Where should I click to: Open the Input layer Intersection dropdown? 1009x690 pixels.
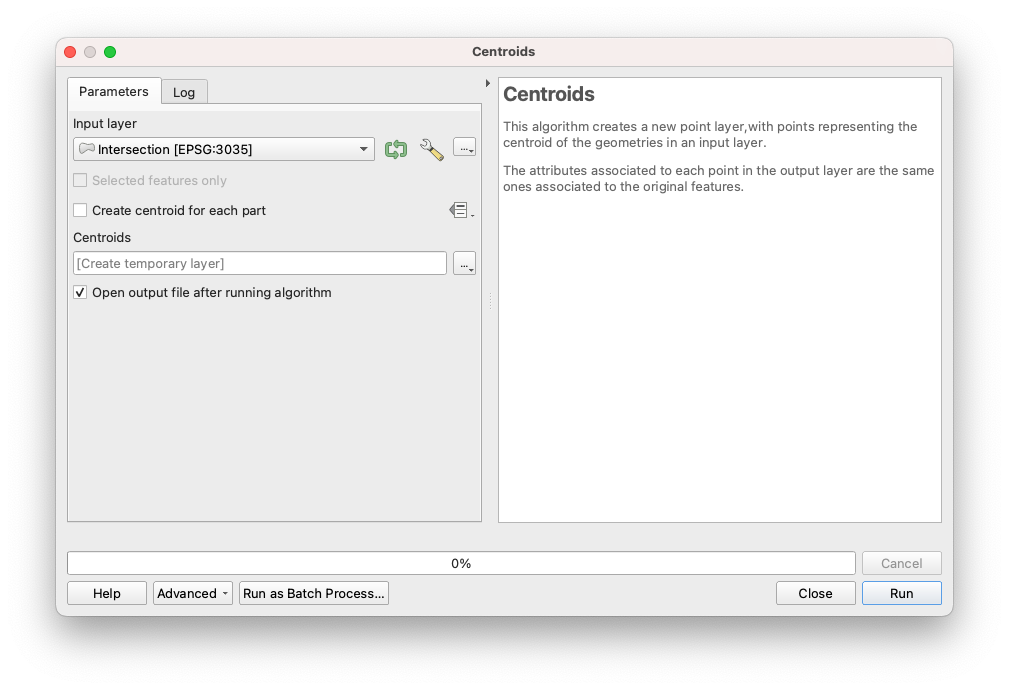[x=224, y=149]
